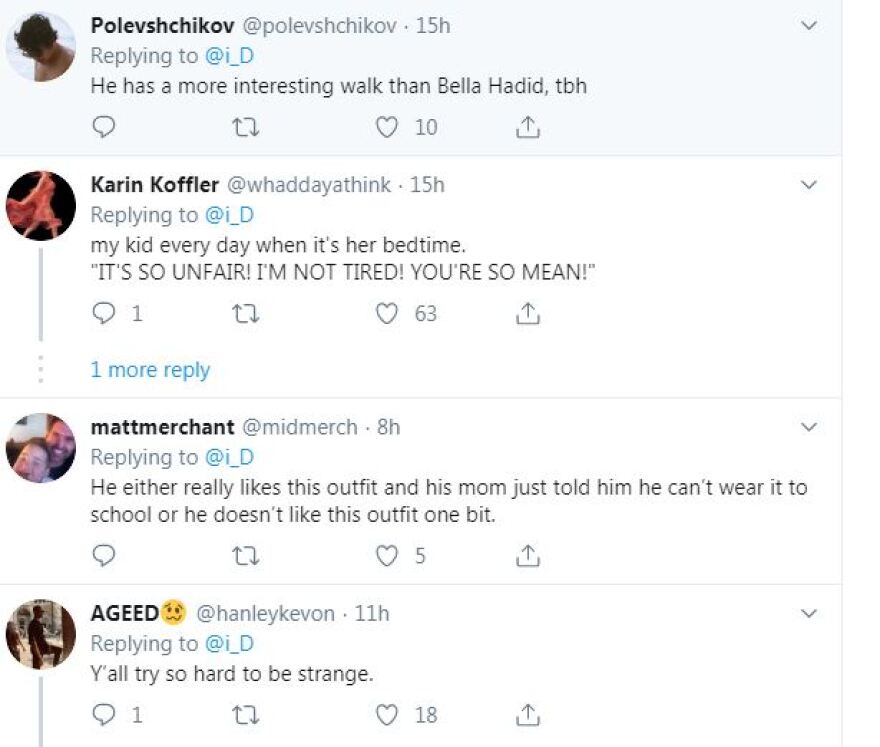Like Karin Koffler's tweet with 63 likes

click(387, 313)
